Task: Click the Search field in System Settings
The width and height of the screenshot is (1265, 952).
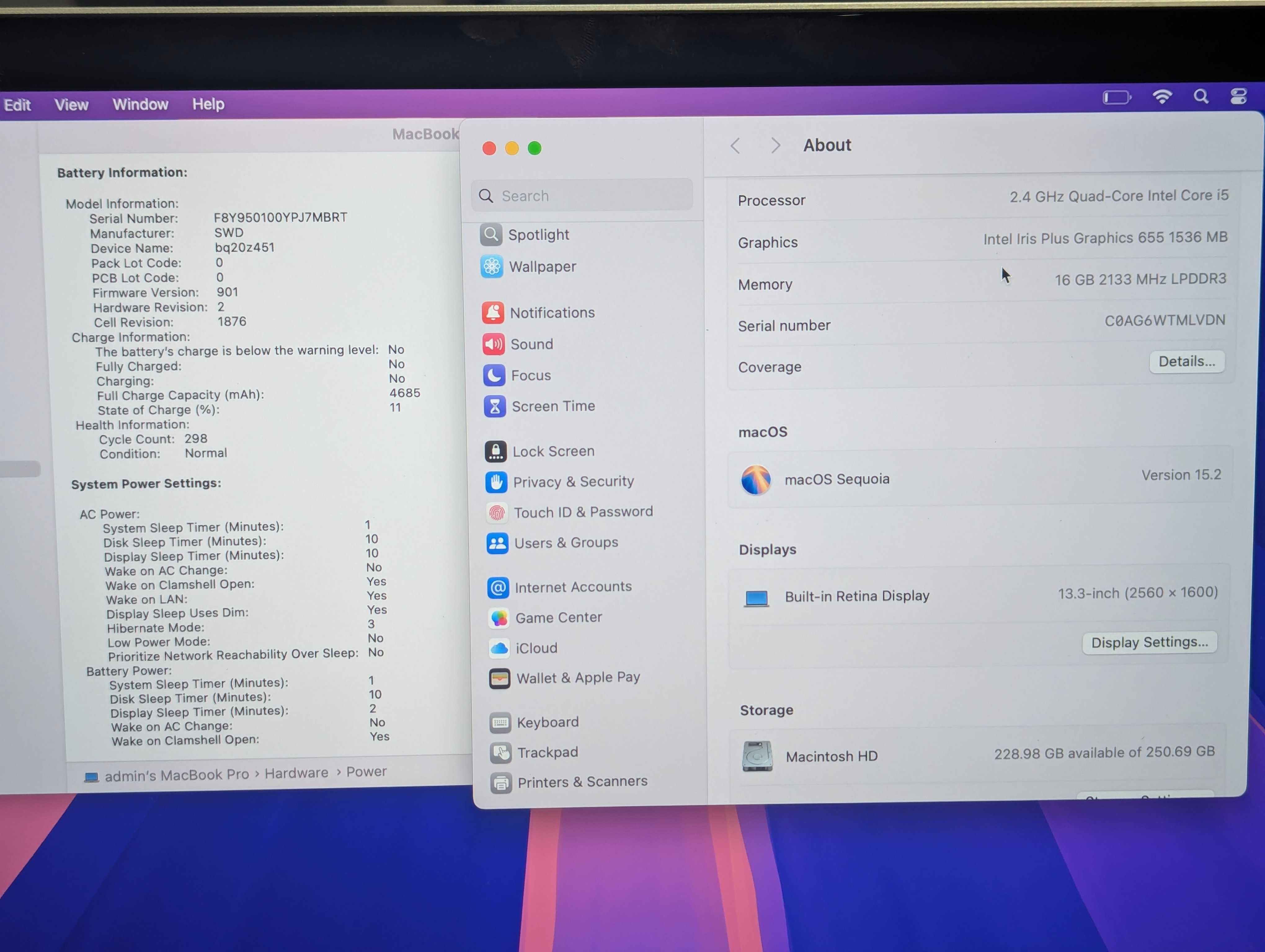Action: point(582,196)
